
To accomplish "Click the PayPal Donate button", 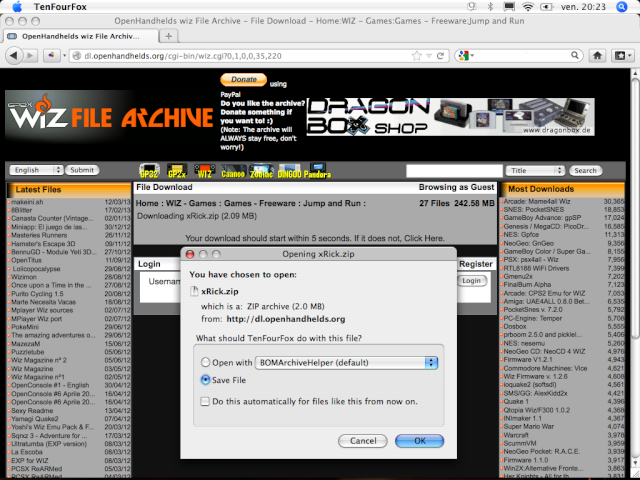I will tap(244, 79).
